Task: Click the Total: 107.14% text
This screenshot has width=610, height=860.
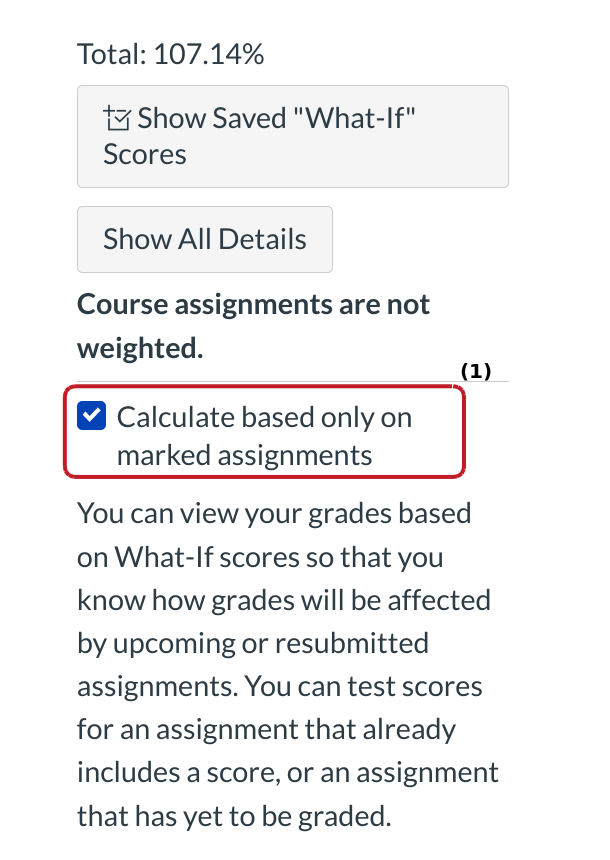Action: (170, 55)
